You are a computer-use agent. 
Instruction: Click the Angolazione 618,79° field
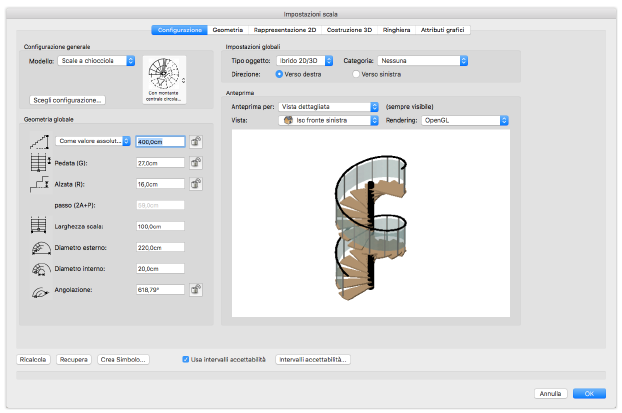pyautogui.click(x=160, y=290)
